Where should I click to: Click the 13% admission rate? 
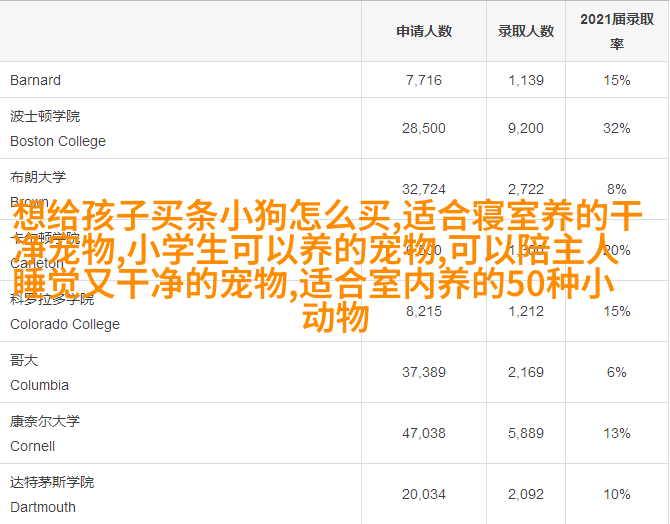click(x=617, y=433)
